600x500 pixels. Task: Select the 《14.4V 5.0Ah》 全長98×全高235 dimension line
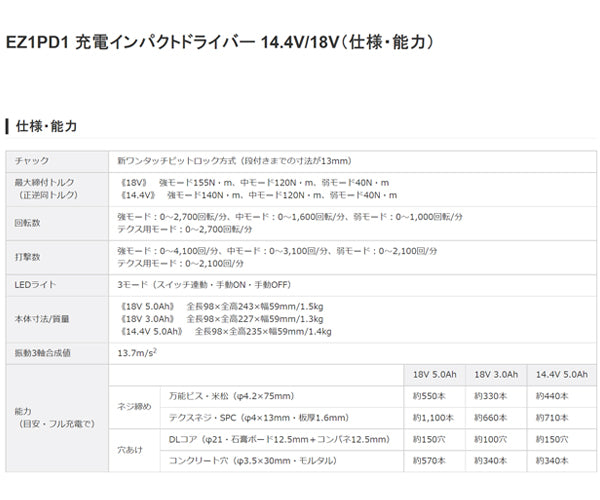pyautogui.click(x=226, y=332)
